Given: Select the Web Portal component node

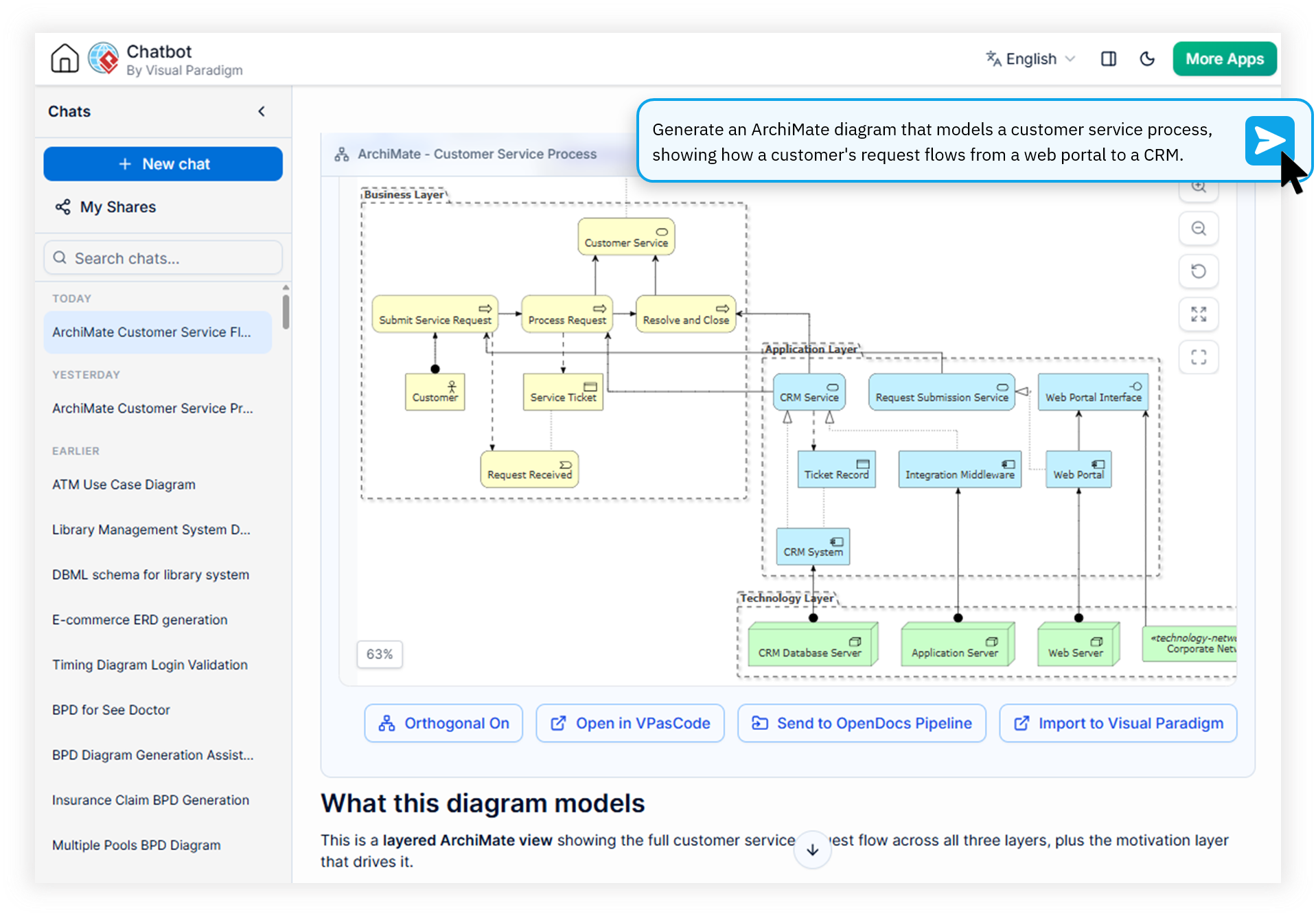Looking at the screenshot, I should pyautogui.click(x=1078, y=470).
